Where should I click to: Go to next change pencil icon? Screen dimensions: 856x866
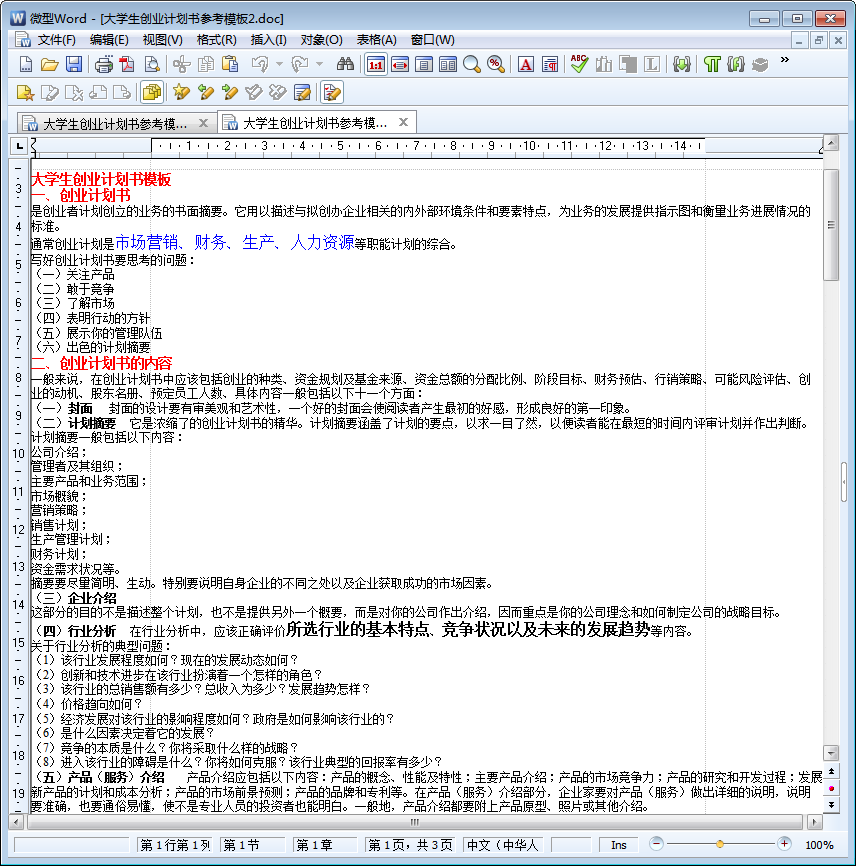230,92
